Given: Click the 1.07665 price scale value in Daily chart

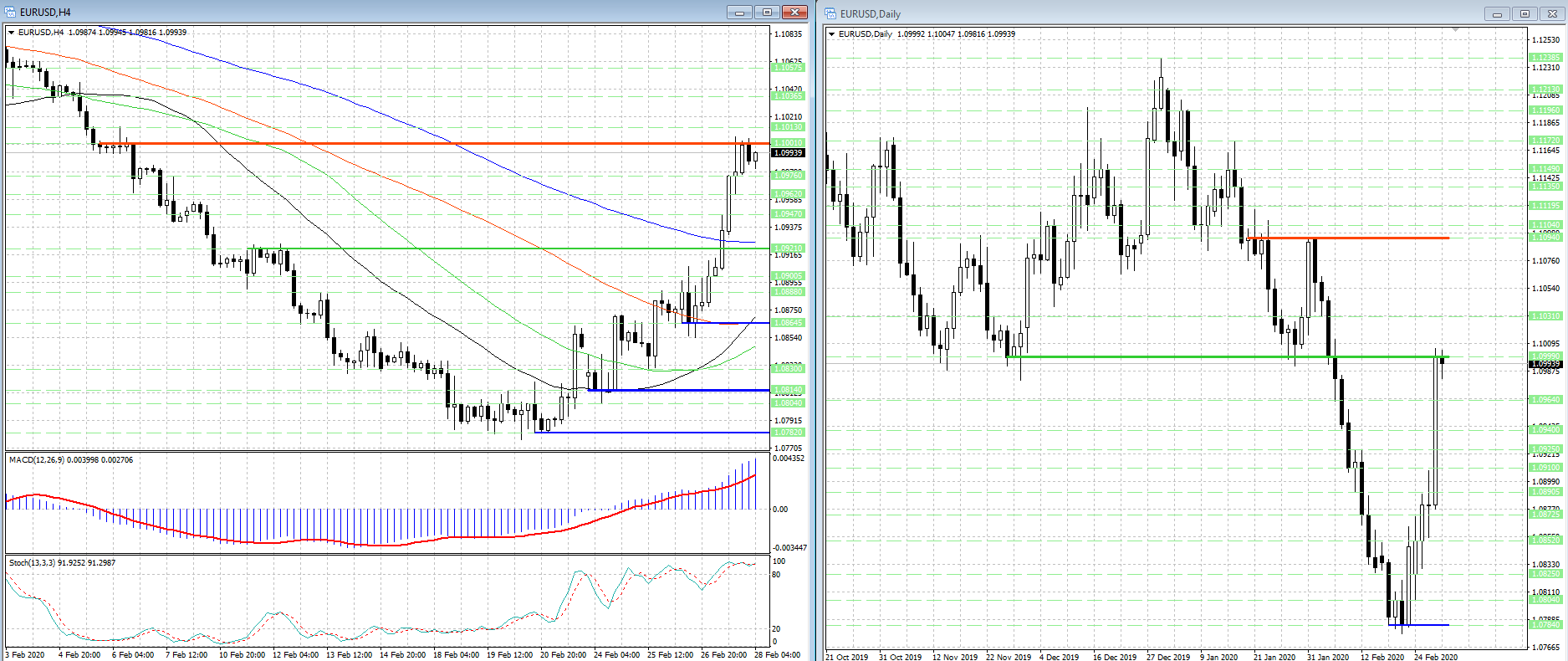Looking at the screenshot, I should [x=1546, y=648].
